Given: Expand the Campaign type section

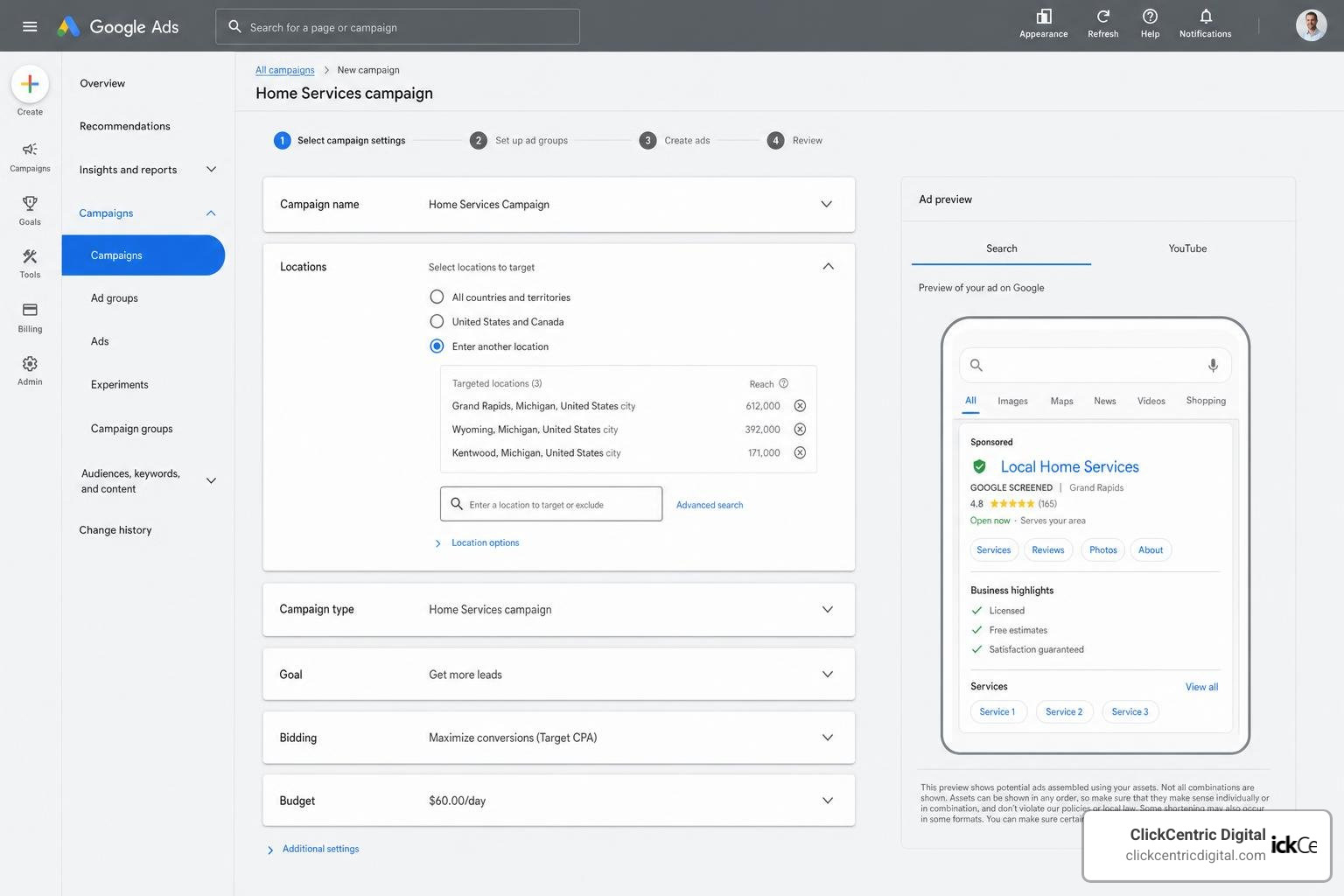Looking at the screenshot, I should pyautogui.click(x=827, y=609).
